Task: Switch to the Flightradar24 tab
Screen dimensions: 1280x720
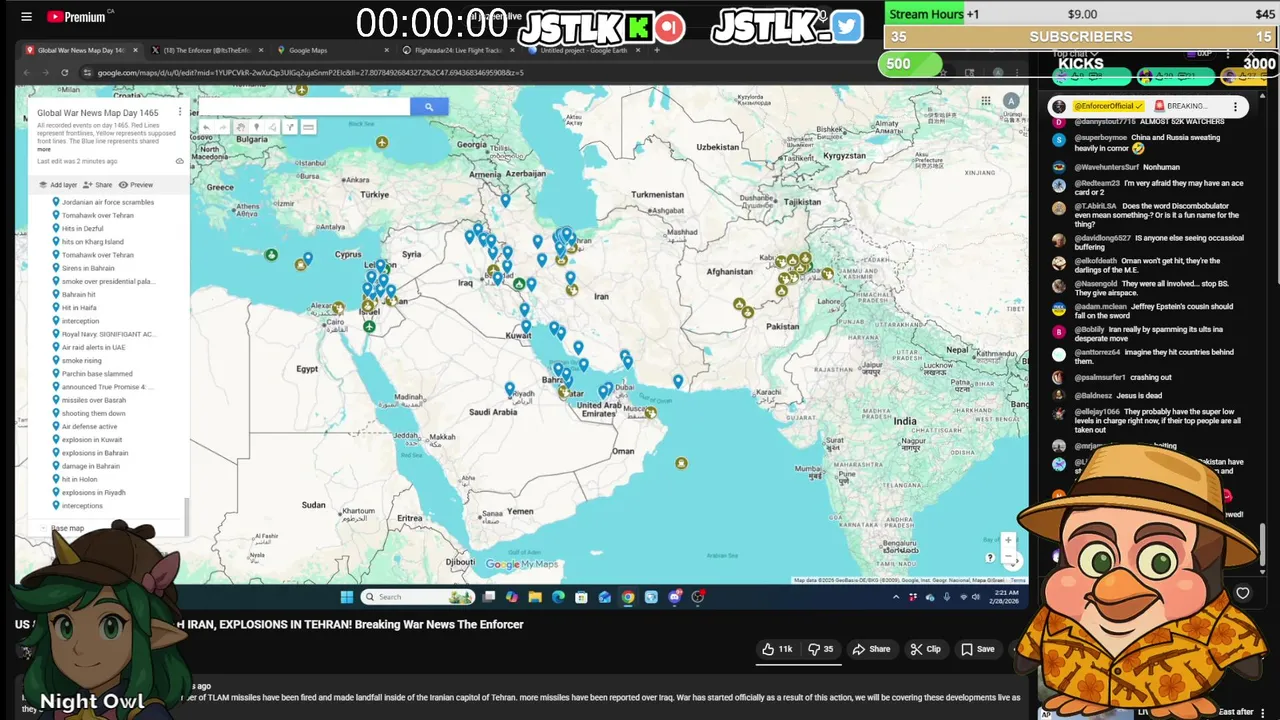Action: coord(456,50)
